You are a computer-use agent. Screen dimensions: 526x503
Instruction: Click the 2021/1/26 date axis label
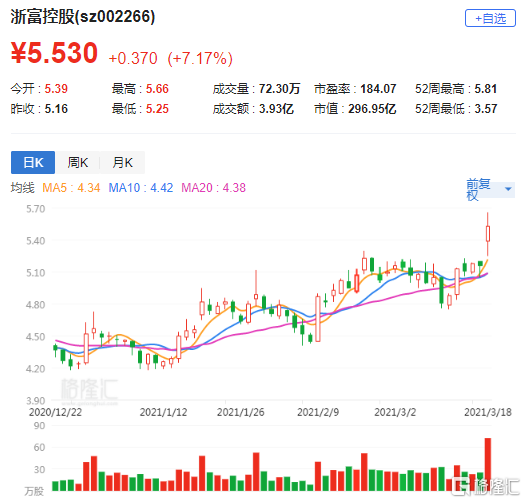pos(241,412)
